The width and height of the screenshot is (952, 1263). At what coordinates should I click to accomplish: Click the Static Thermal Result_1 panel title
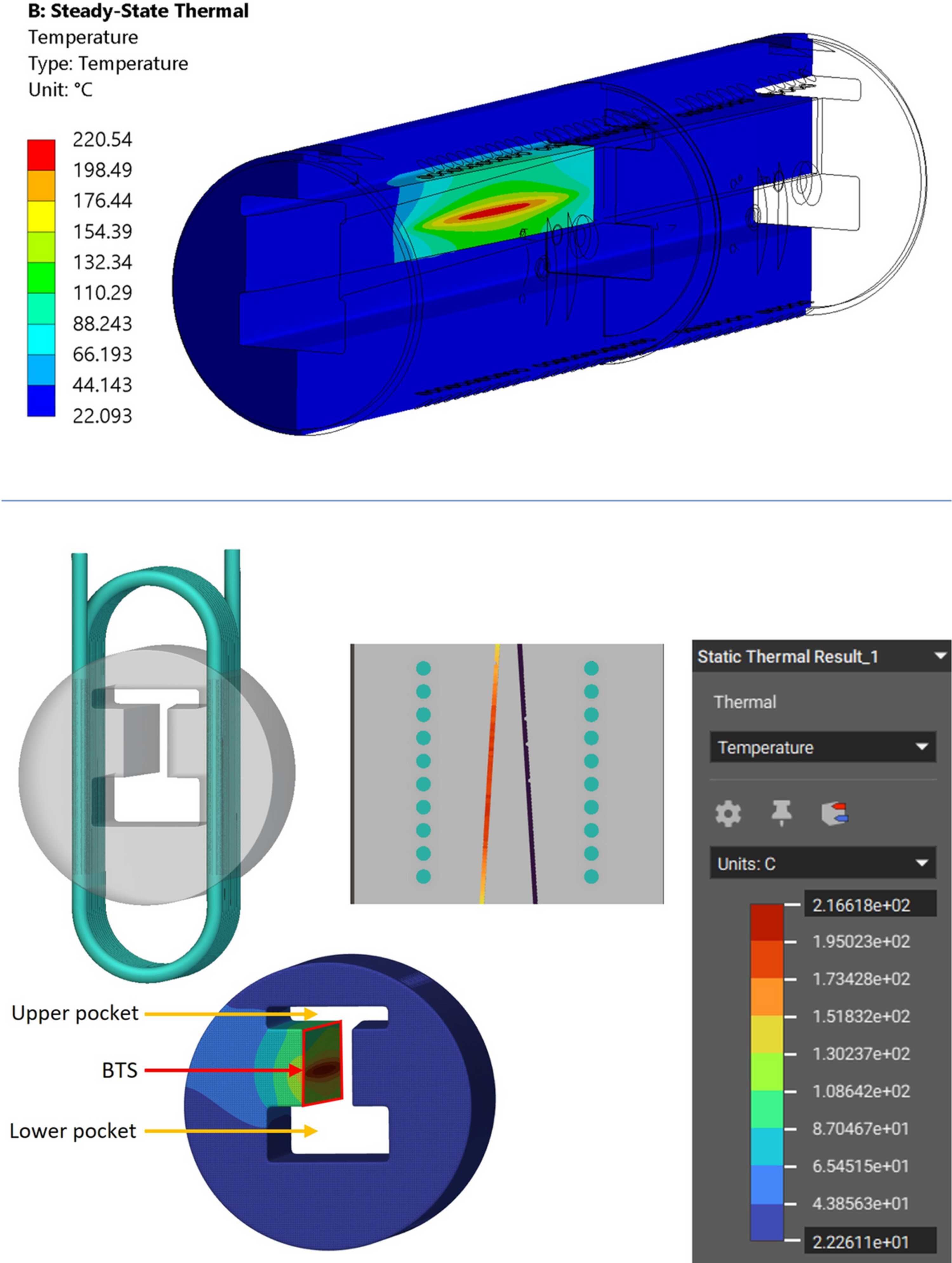point(788,657)
